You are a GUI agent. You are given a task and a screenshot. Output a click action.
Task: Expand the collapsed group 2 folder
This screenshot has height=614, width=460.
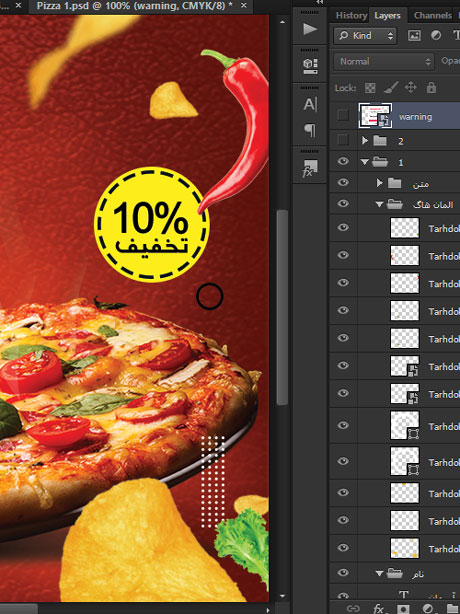point(365,140)
